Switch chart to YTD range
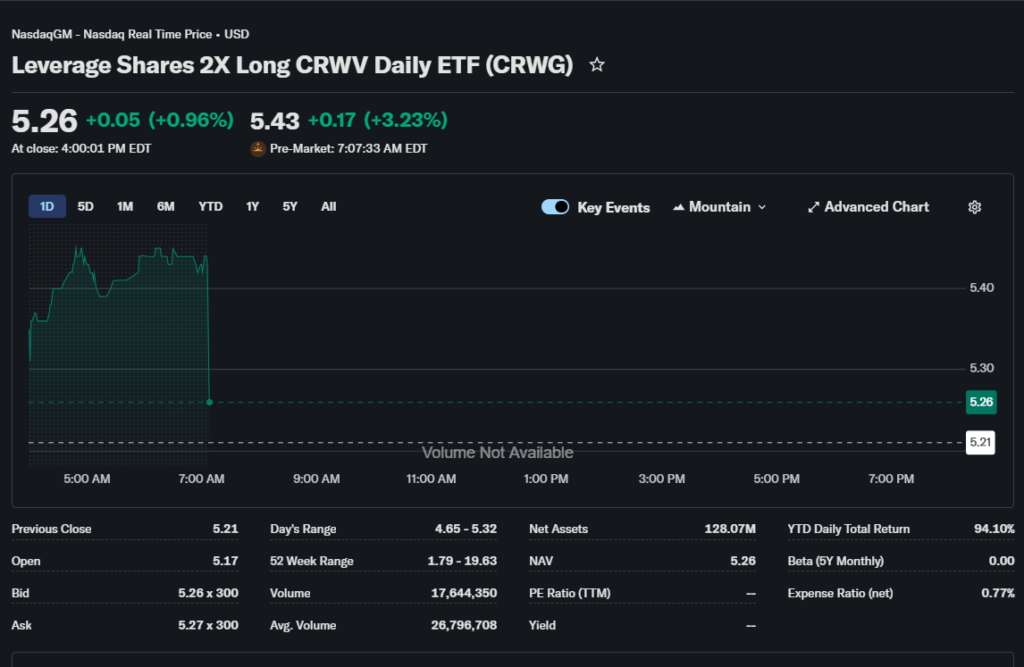Image resolution: width=1024 pixels, height=667 pixels. click(210, 207)
